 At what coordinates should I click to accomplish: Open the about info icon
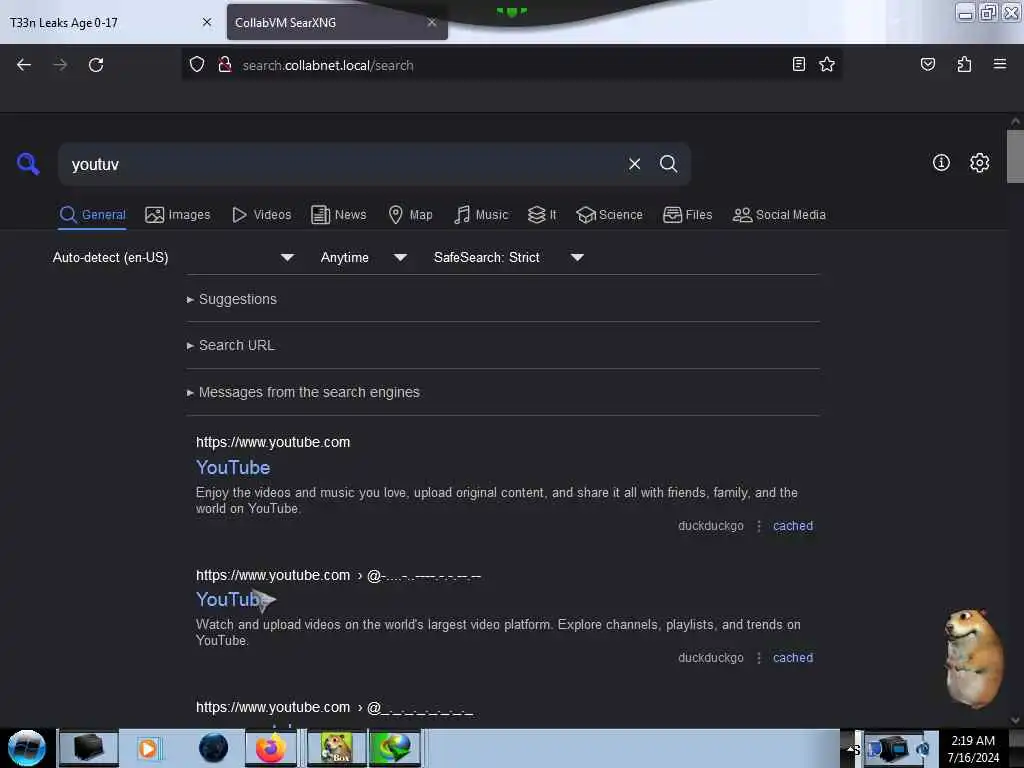click(x=941, y=163)
